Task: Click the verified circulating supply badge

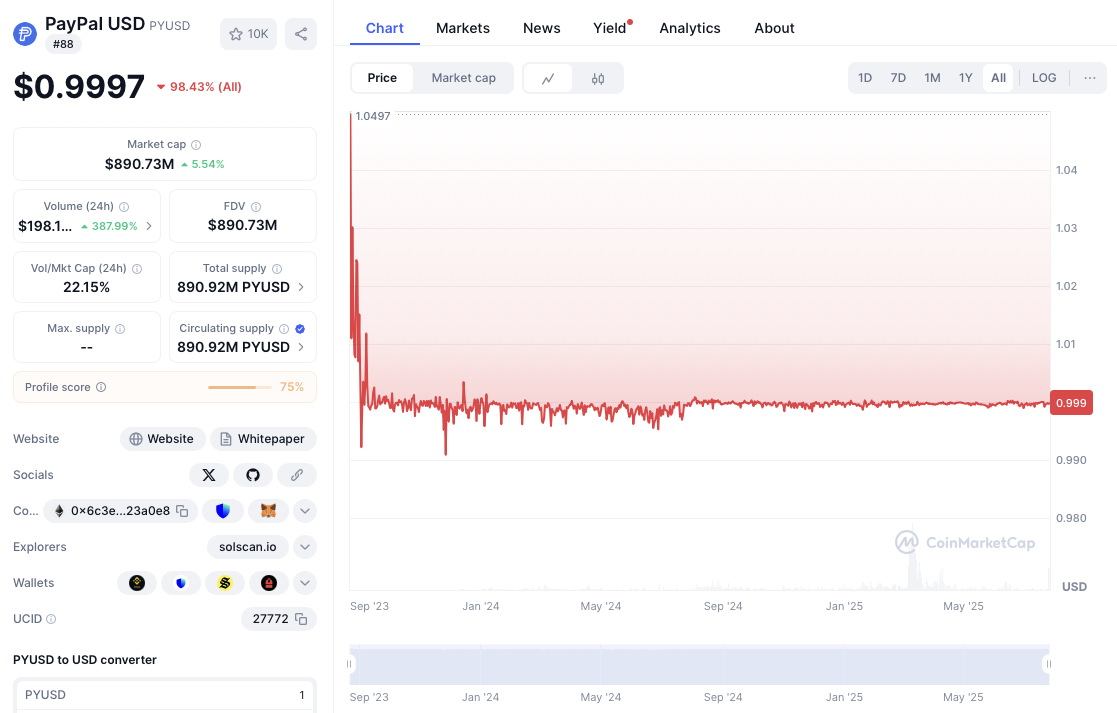Action: pyautogui.click(x=300, y=328)
